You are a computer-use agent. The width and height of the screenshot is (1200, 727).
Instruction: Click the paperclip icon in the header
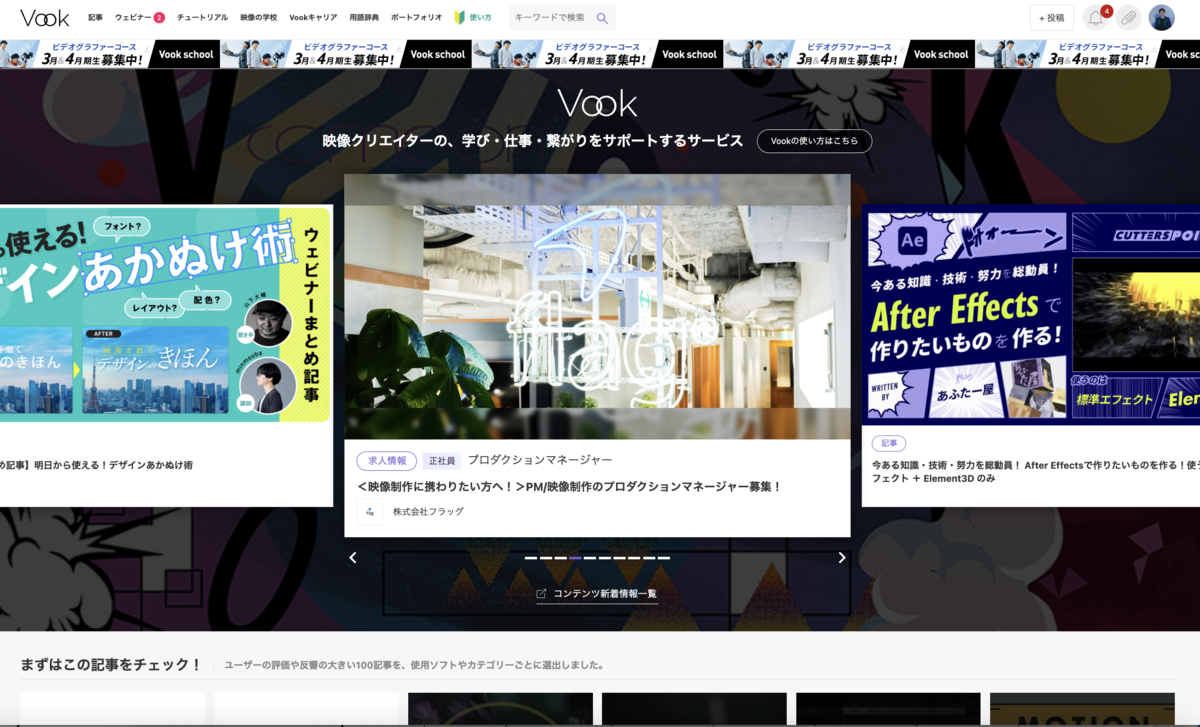tap(1128, 18)
